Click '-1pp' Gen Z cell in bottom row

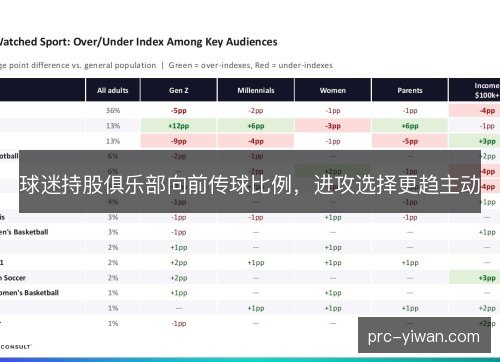[179, 323]
